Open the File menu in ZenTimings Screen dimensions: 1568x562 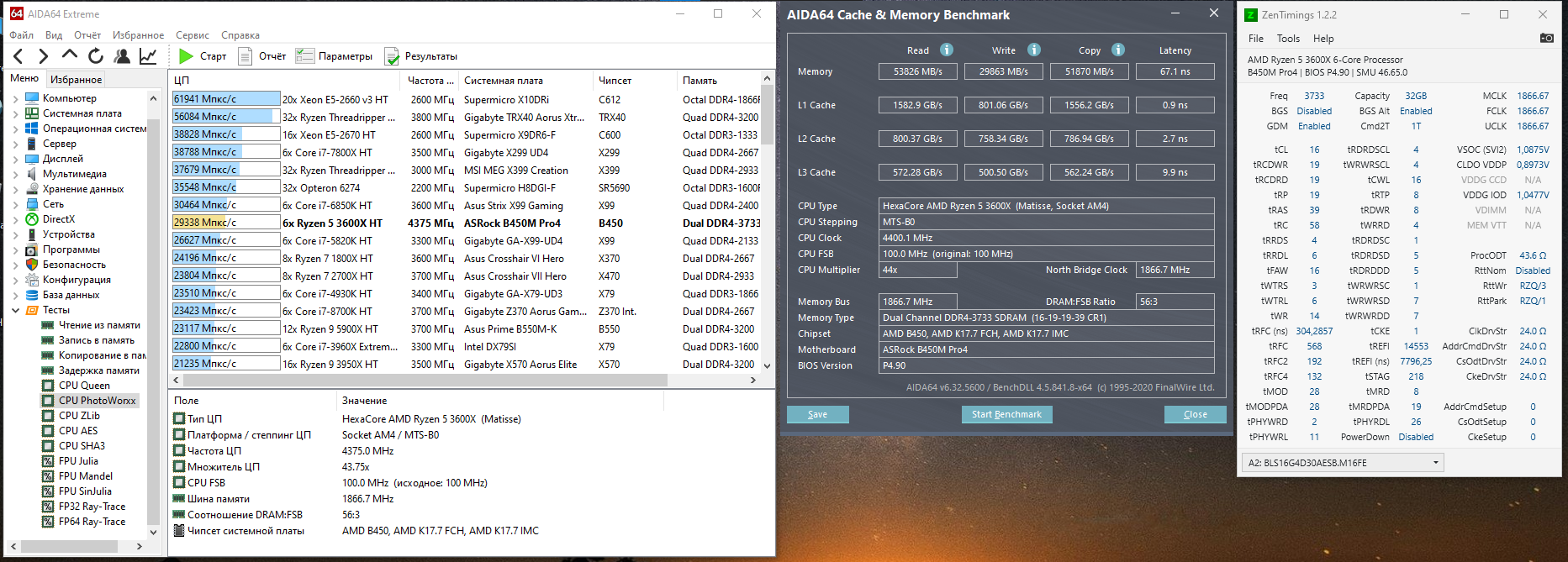point(1256,39)
